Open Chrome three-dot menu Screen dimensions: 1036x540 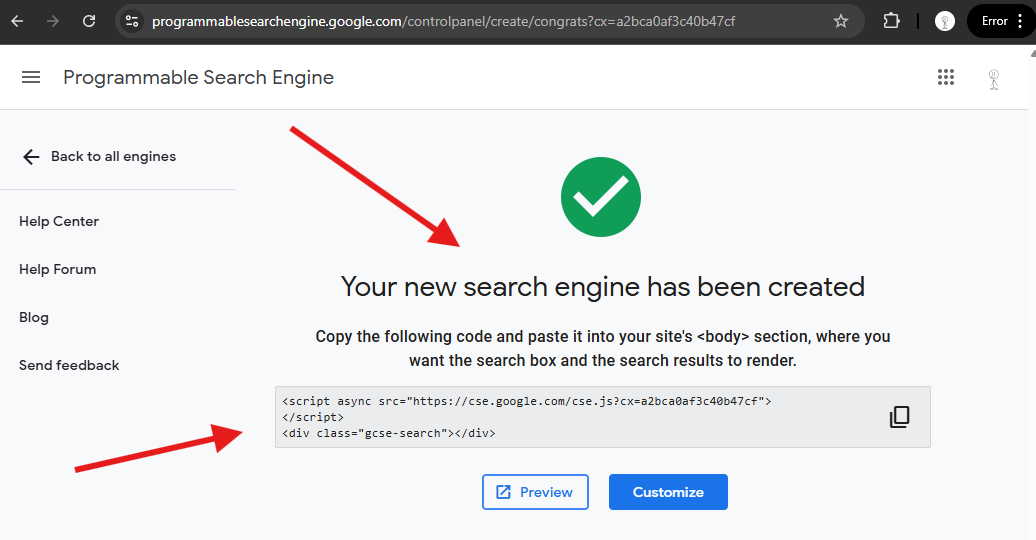pyautogui.click(x=1021, y=21)
